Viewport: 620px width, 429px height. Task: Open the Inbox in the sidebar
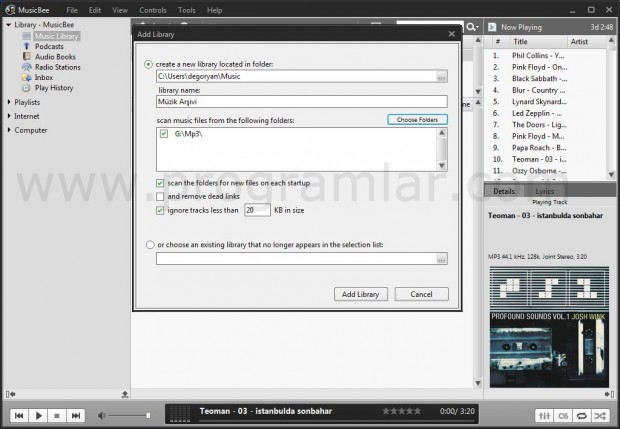tap(43, 77)
